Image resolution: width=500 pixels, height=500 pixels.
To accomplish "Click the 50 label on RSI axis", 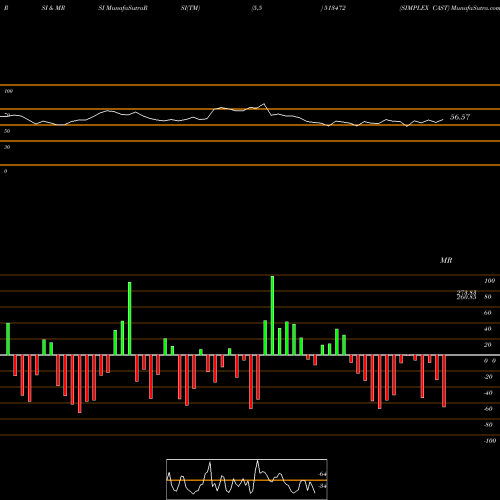I will click(x=7, y=131).
